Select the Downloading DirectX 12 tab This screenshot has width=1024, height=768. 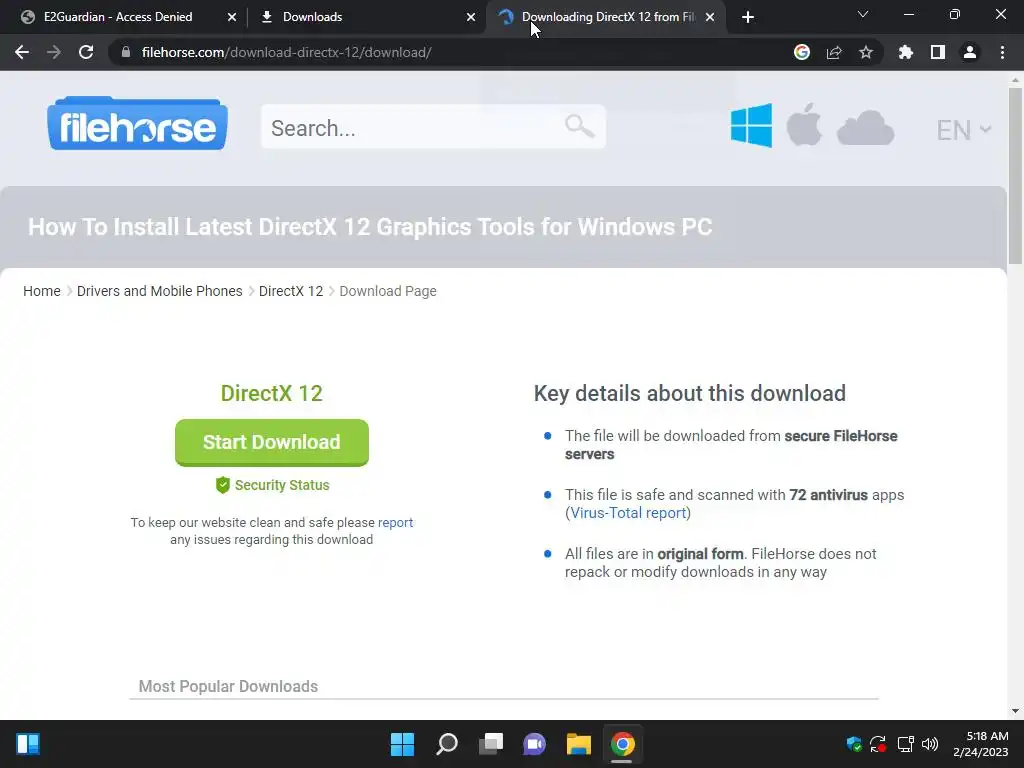(x=607, y=17)
